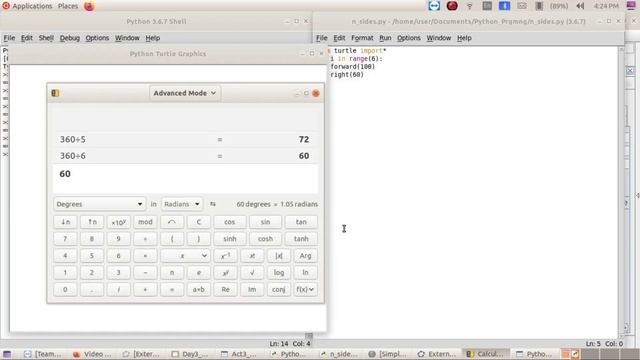This screenshot has height=360, width=640.
Task: Open Shell menu in Python Shell
Action: click(46, 38)
